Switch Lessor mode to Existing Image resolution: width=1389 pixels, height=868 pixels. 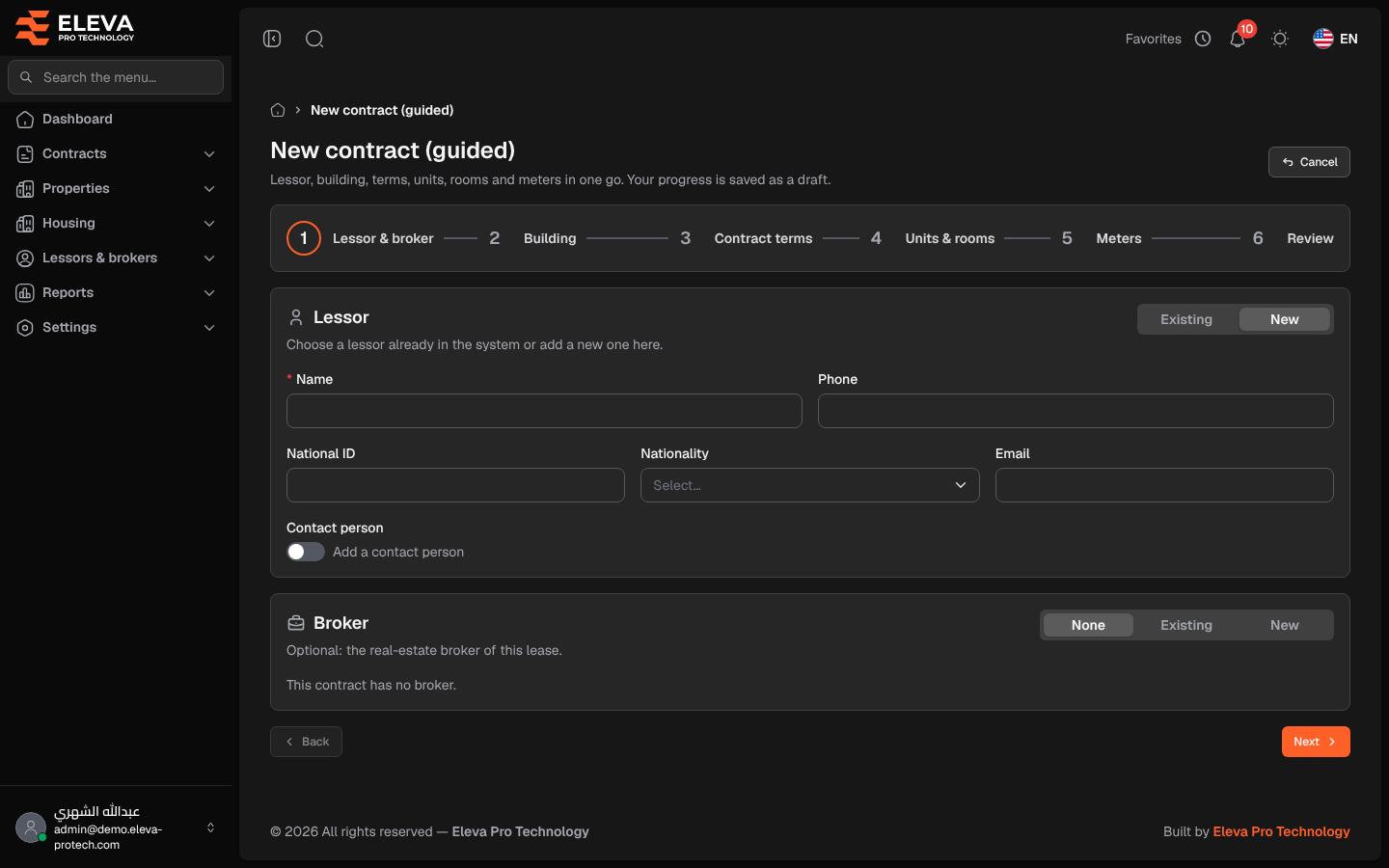[1186, 319]
